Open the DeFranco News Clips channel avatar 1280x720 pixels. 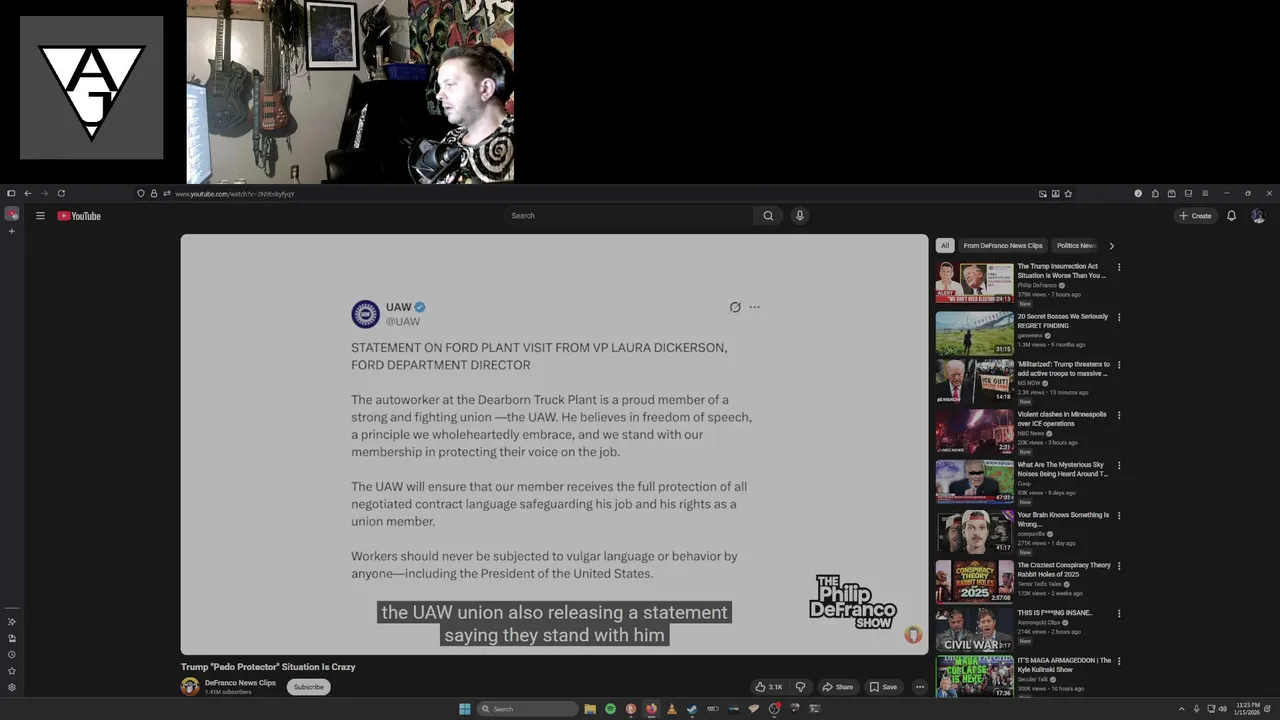[190, 686]
